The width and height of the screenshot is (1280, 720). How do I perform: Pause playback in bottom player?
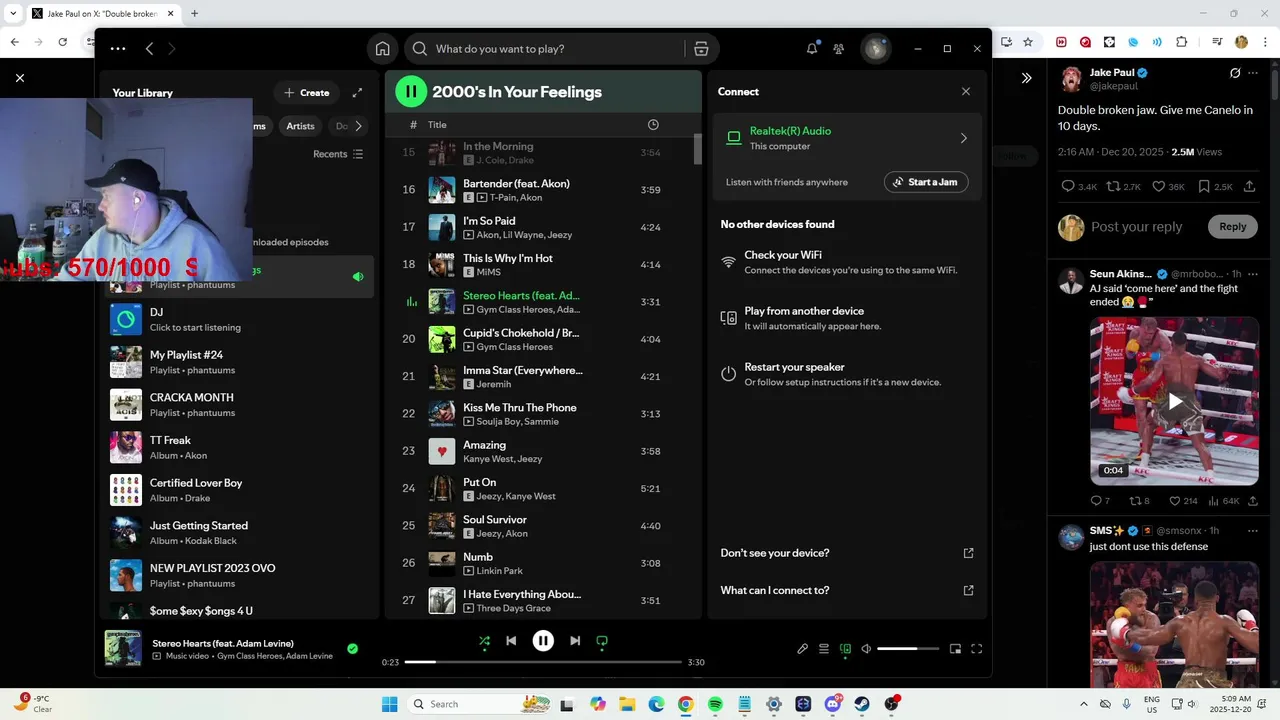pyautogui.click(x=543, y=641)
